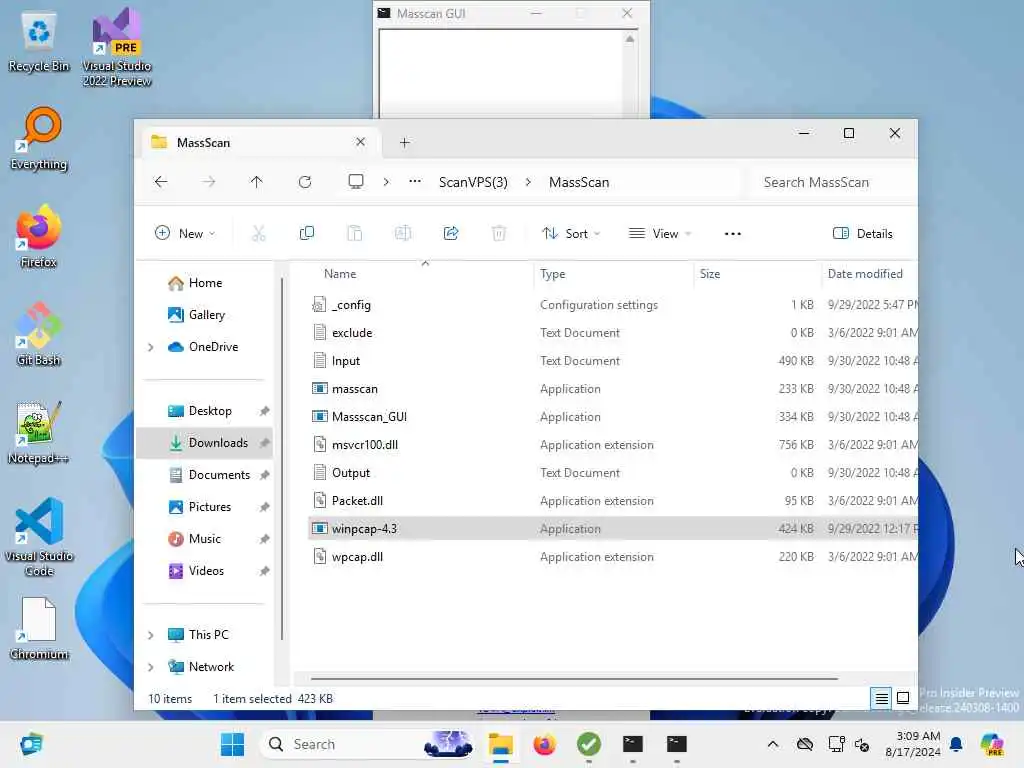Click ScanVPS(3) breadcrumb in address bar
Viewport: 1024px width, 768px height.
click(473, 182)
